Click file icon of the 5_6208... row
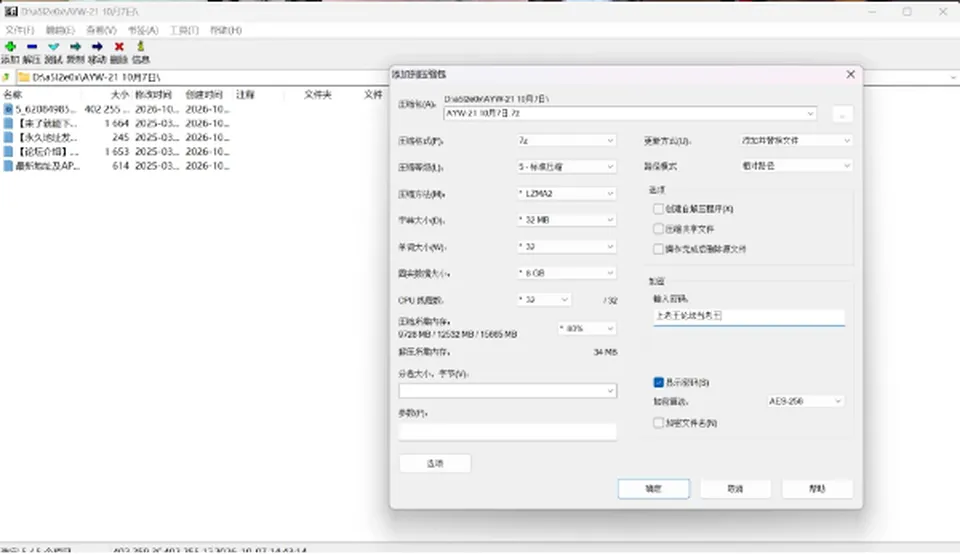 pos(8,109)
